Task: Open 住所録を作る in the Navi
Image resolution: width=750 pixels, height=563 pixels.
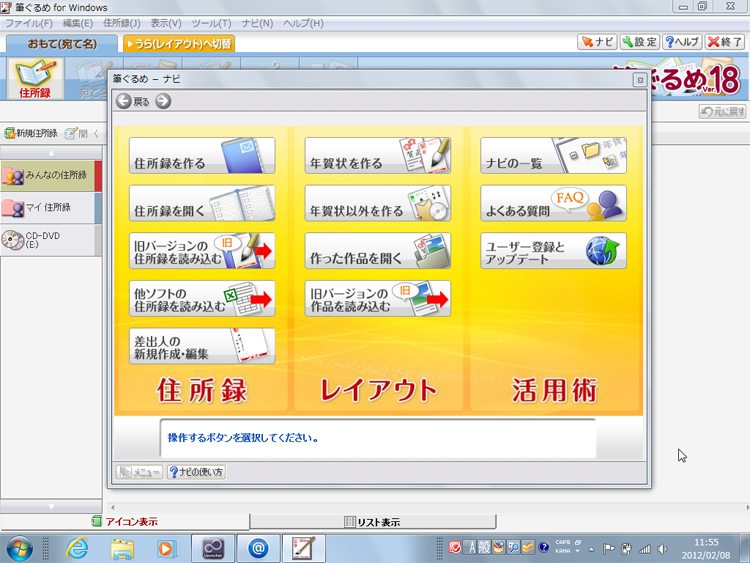Action: (x=202, y=155)
